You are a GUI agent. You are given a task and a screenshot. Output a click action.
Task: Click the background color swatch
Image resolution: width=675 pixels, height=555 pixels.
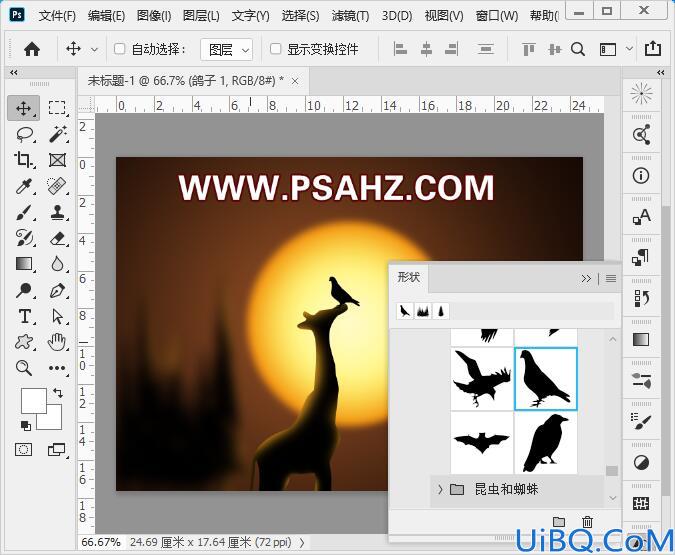click(54, 420)
